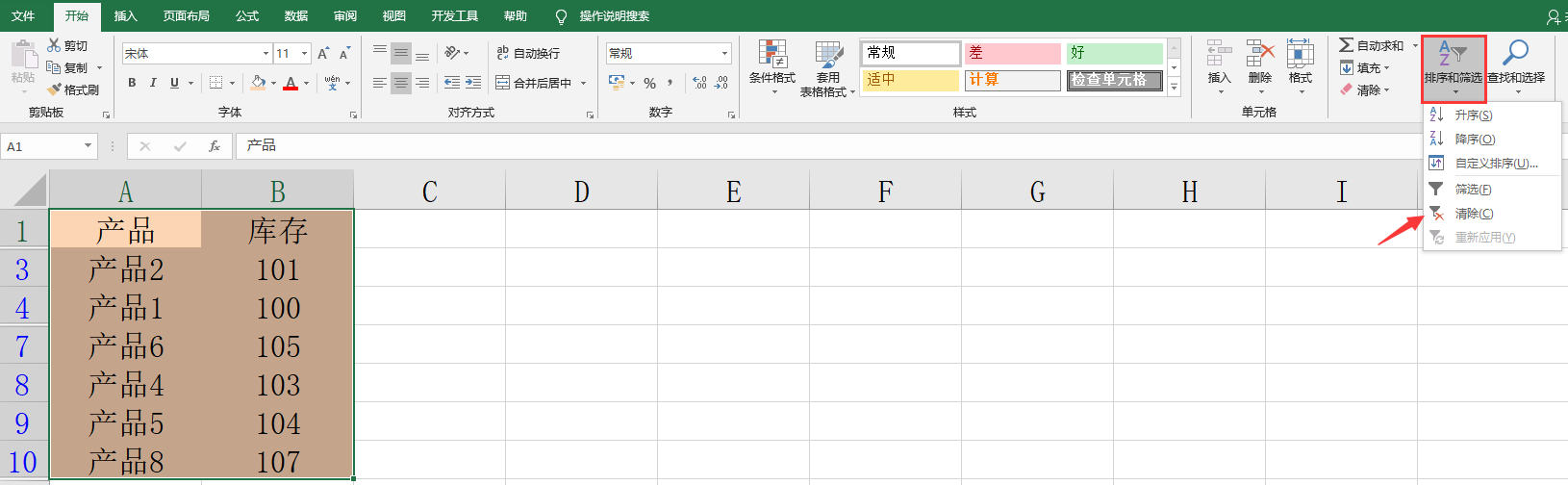Align text right

pyautogui.click(x=422, y=83)
